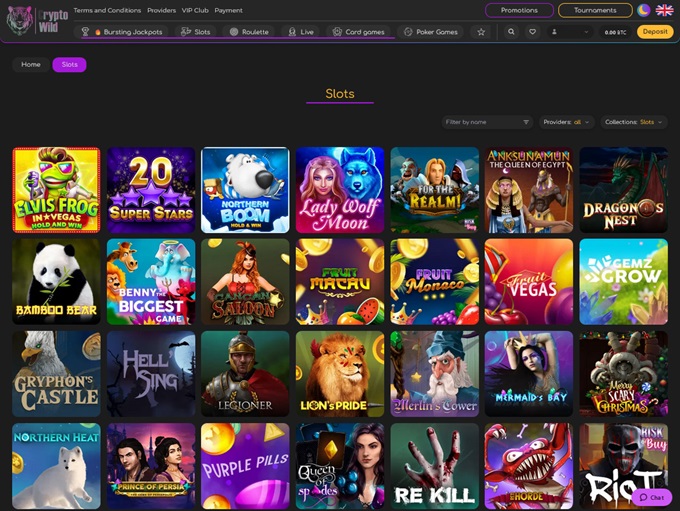Click the filter funnel icon in search field
Image resolution: width=680 pixels, height=511 pixels.
tap(526, 122)
